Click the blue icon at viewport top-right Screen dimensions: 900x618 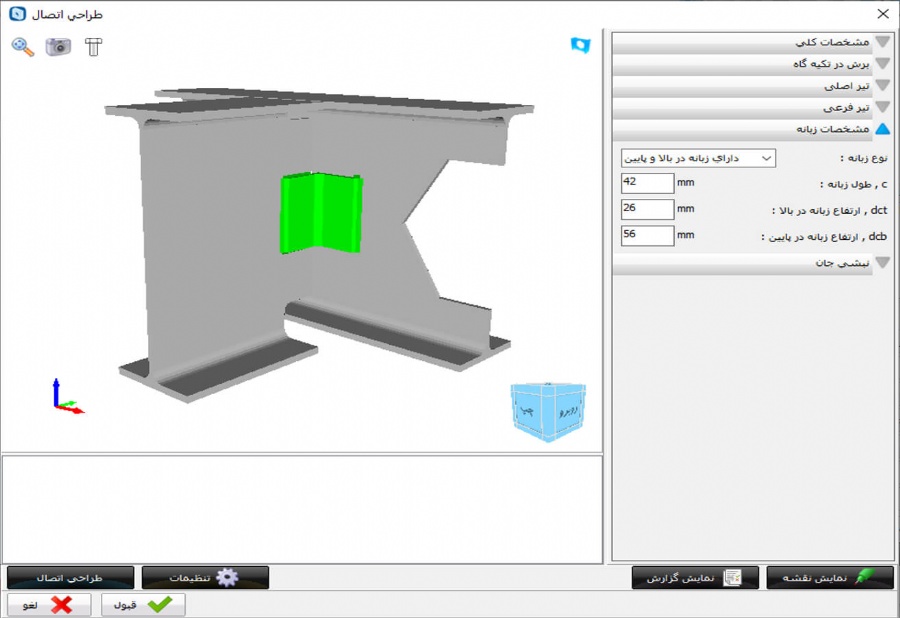coord(580,45)
